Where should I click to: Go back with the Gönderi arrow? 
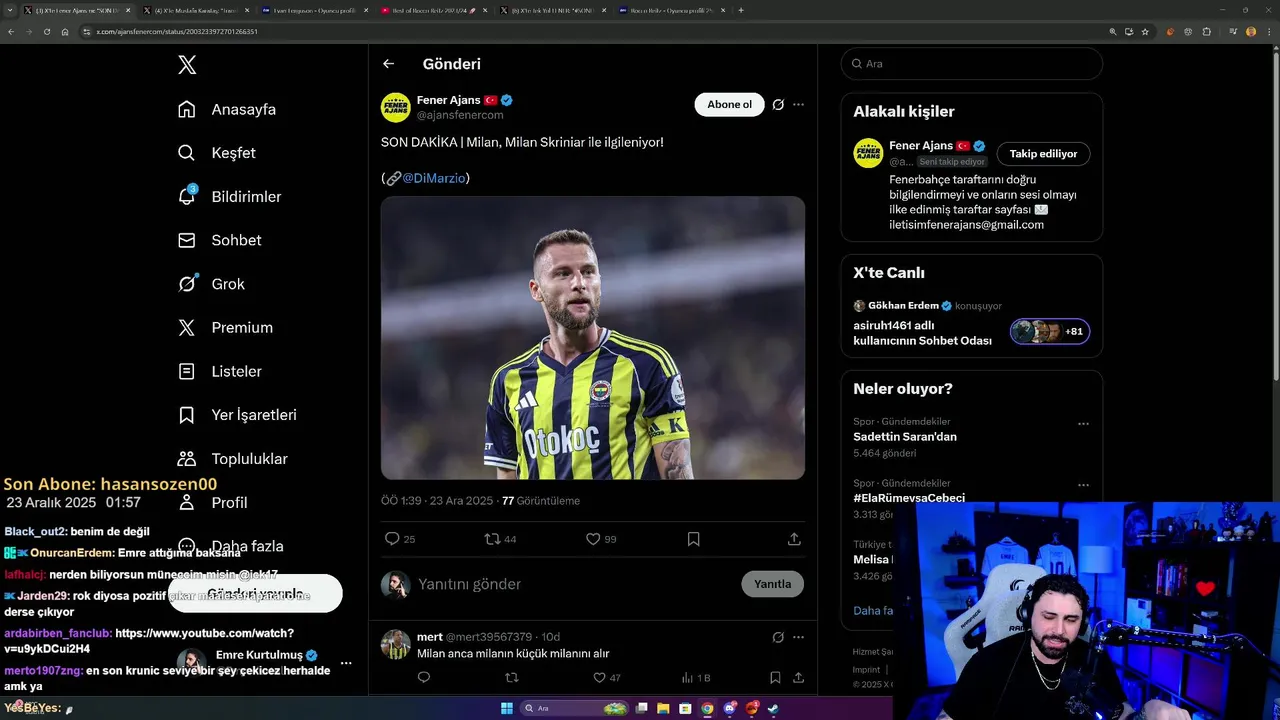pos(389,64)
